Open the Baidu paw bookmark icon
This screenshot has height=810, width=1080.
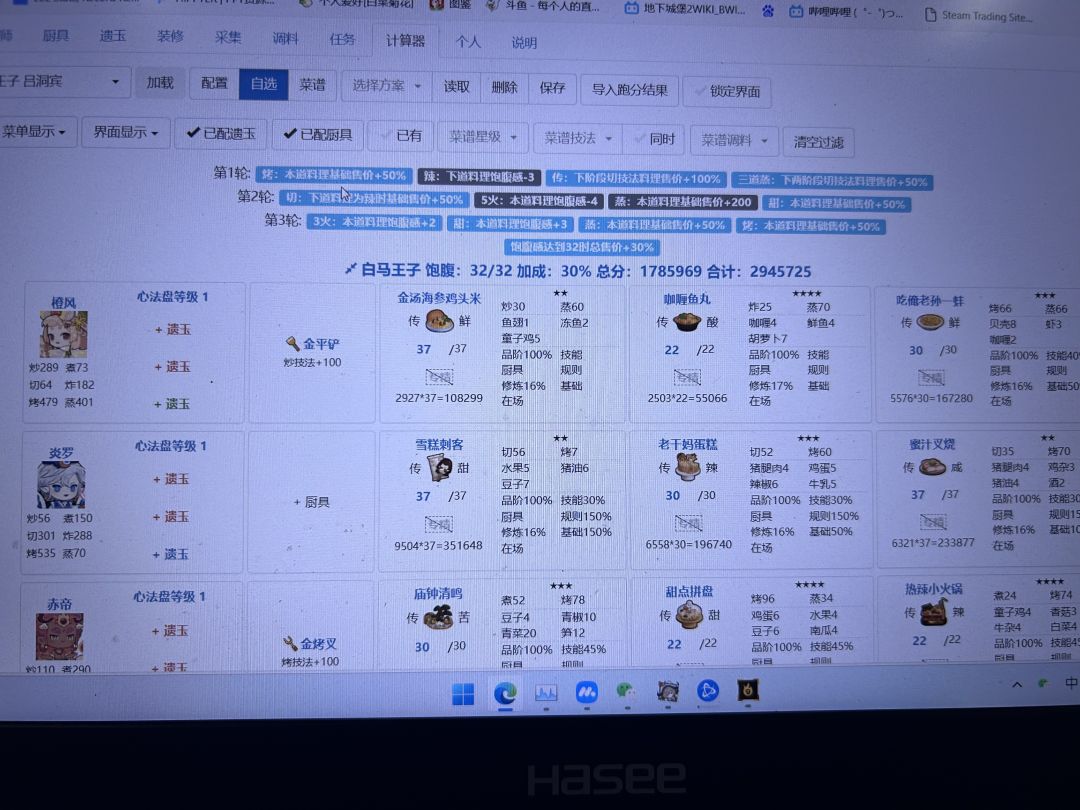click(x=768, y=11)
